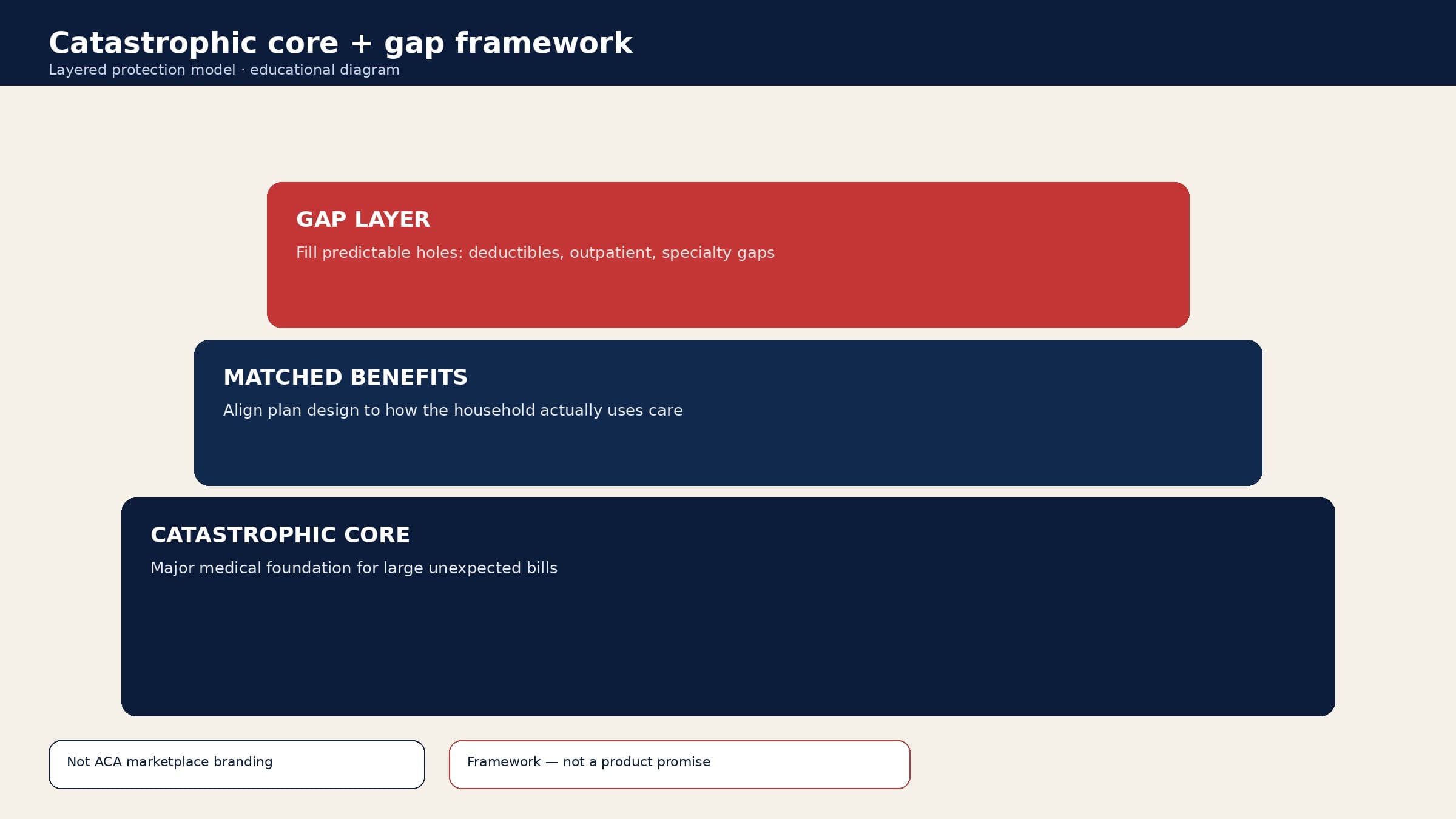Click the 'Framework — not a product promise' box
The width and height of the screenshot is (1456, 819).
[679, 764]
